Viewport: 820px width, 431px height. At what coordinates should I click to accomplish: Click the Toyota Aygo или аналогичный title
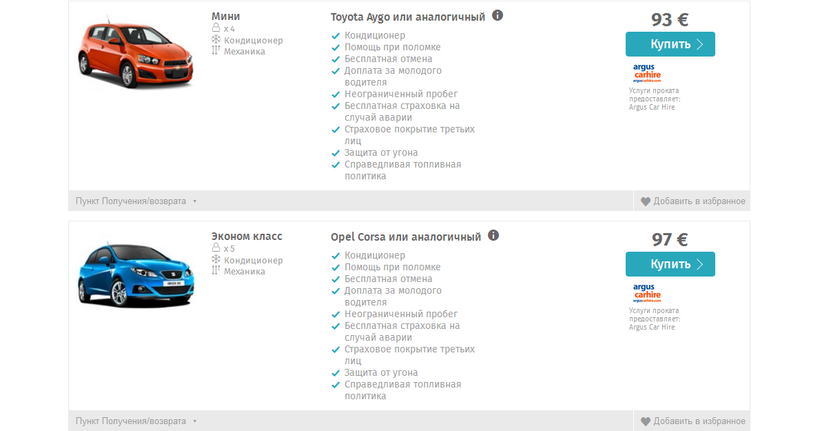(408, 17)
